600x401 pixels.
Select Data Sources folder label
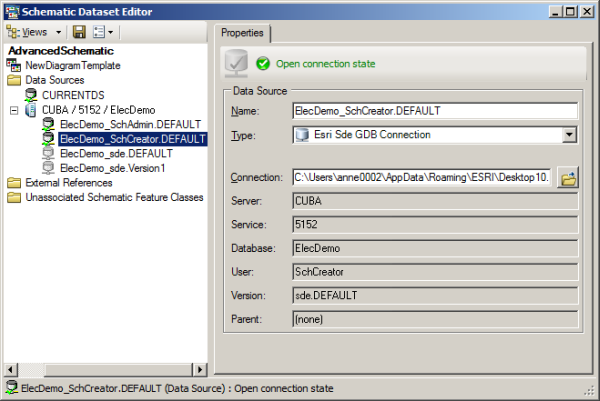pyautogui.click(x=55, y=80)
